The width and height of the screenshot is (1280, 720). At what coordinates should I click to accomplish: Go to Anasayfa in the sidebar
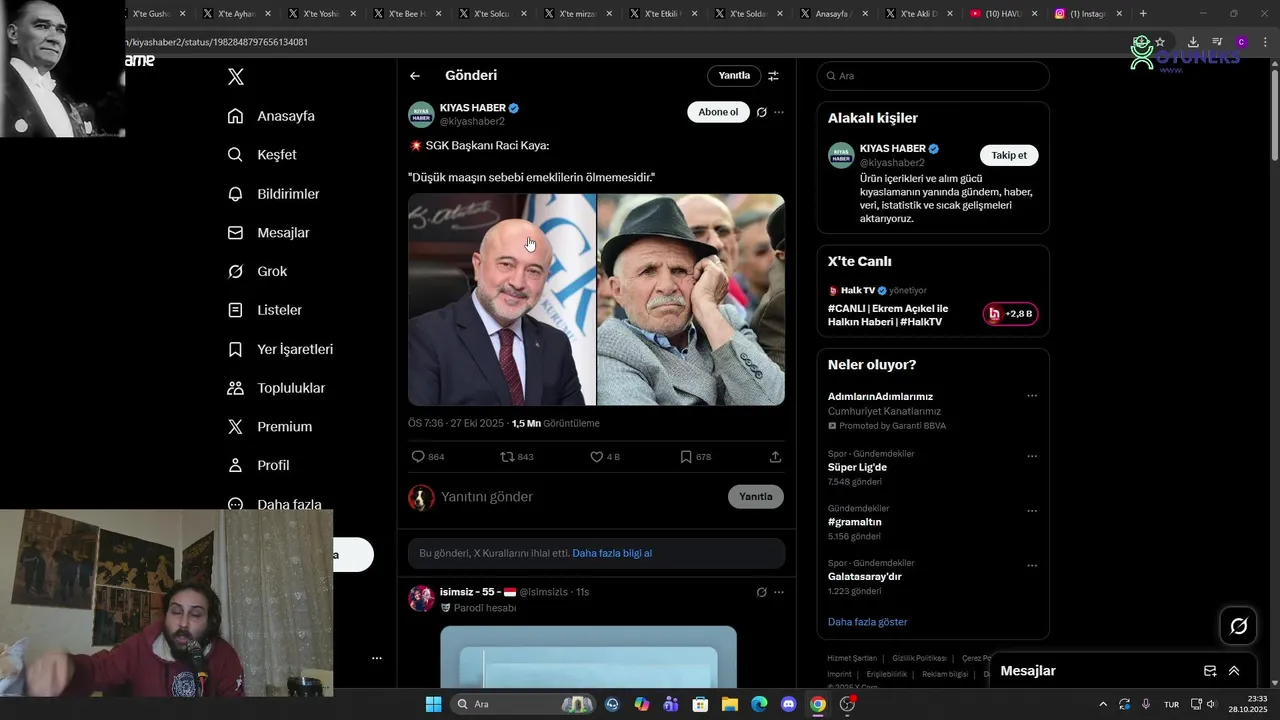point(271,116)
